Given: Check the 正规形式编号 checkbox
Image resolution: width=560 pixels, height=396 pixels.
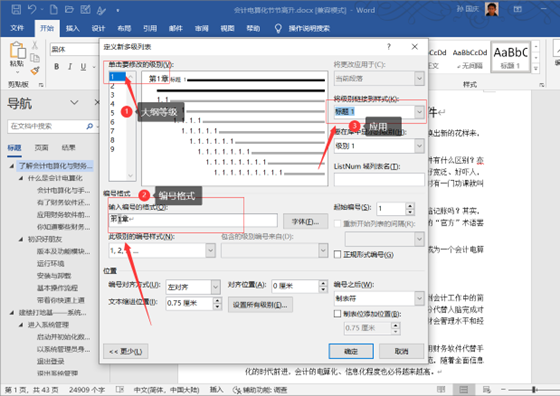Looking at the screenshot, I should 337,254.
